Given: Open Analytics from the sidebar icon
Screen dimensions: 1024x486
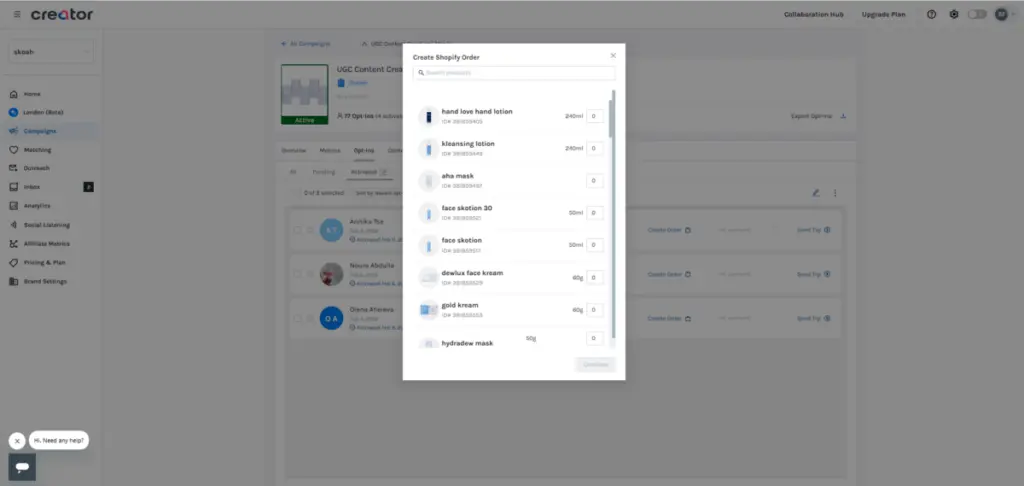Looking at the screenshot, I should (x=14, y=206).
